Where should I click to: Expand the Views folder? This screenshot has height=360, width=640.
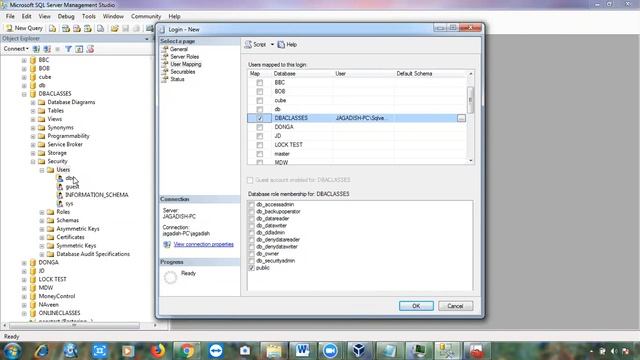pos(33,119)
